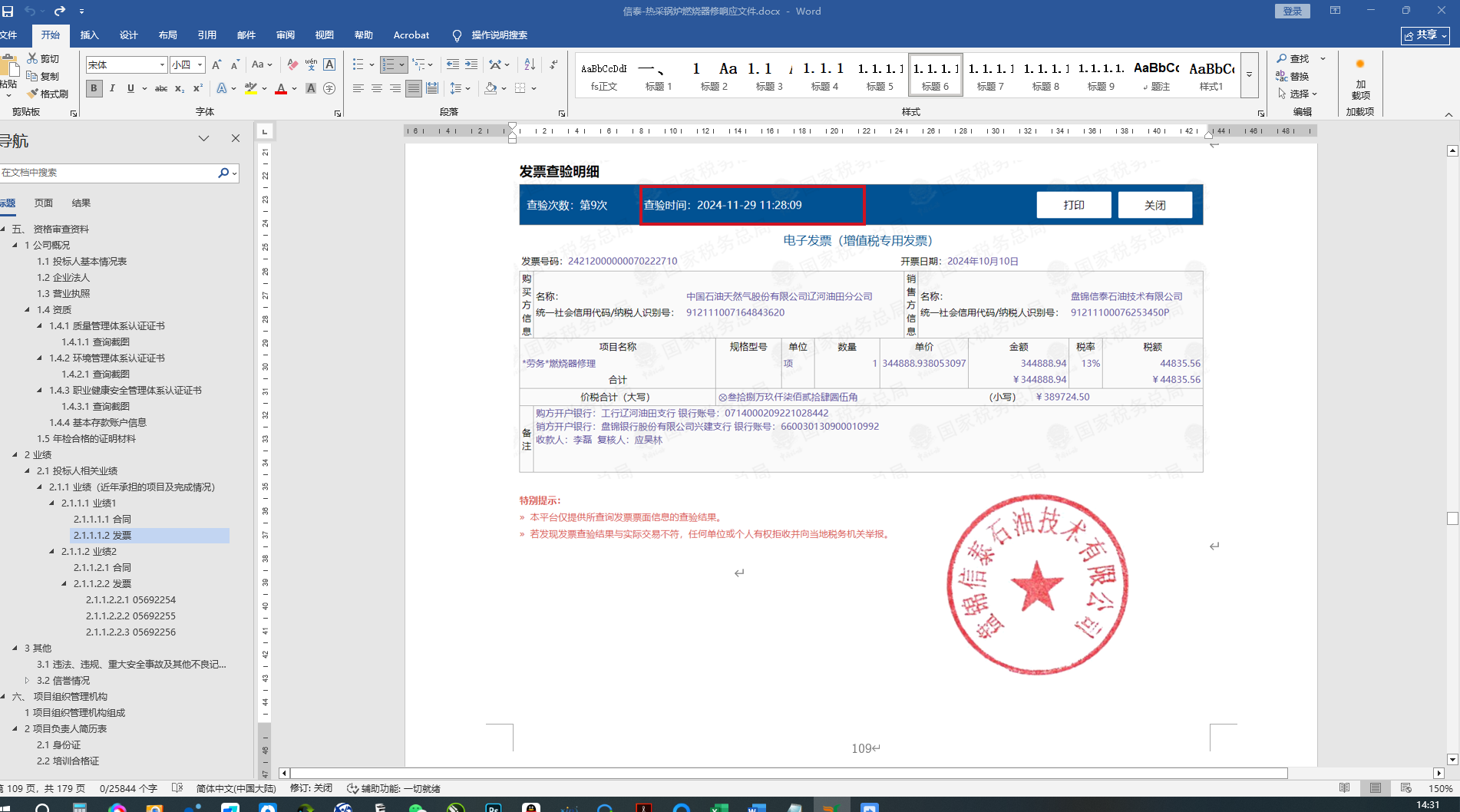Open the font size dropdown (小四)
The image size is (1460, 812).
200,65
